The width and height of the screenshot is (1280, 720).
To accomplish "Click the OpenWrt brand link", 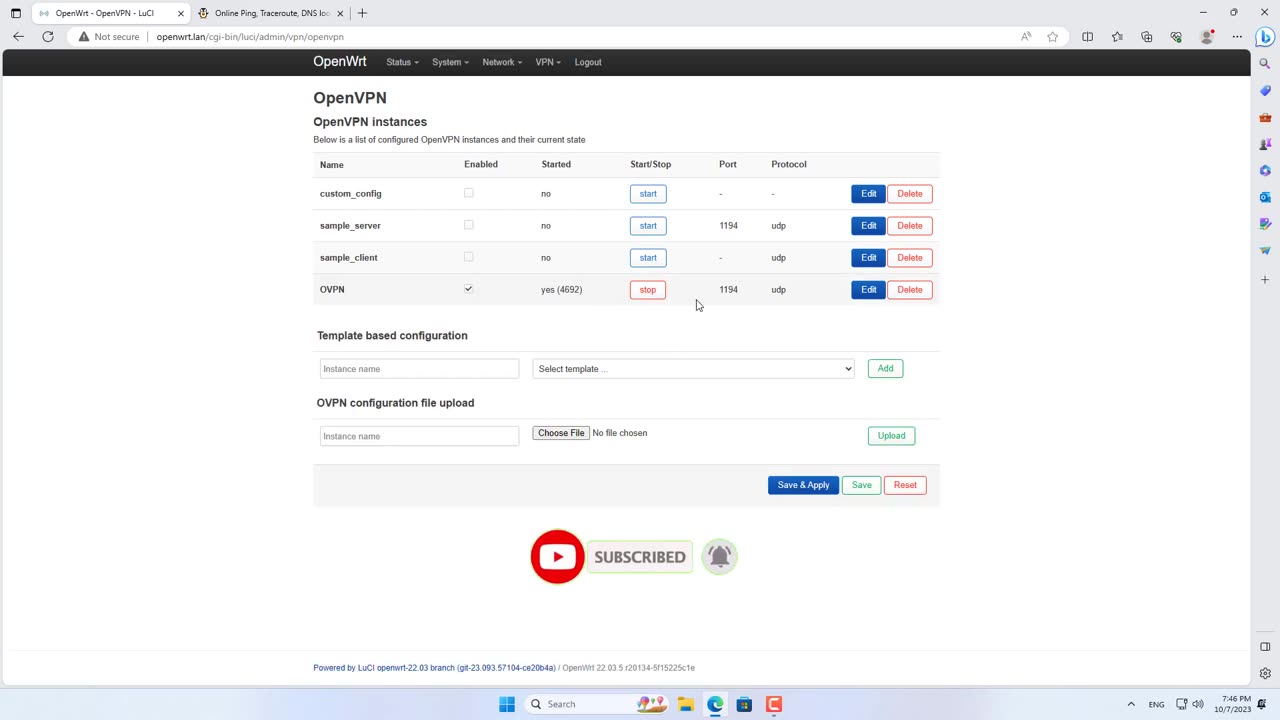I will coord(340,62).
